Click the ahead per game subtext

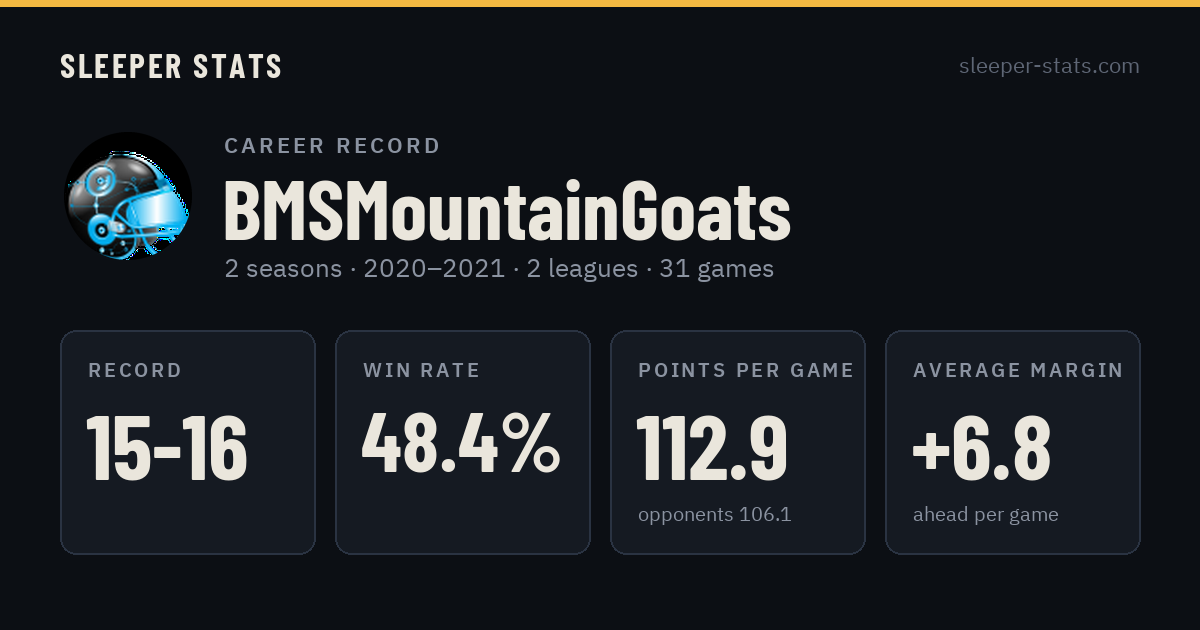(x=986, y=515)
